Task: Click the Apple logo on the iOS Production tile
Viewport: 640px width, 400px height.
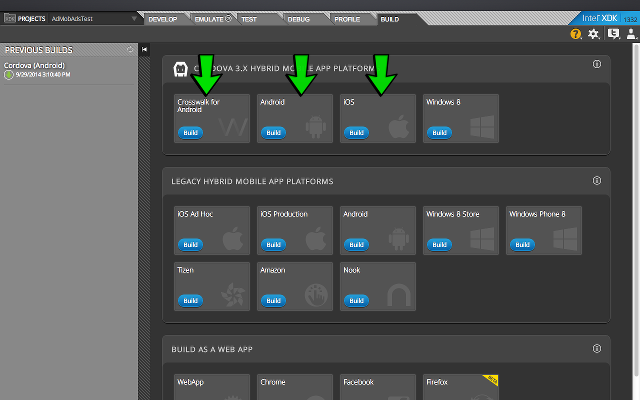Action: pyautogui.click(x=316, y=238)
